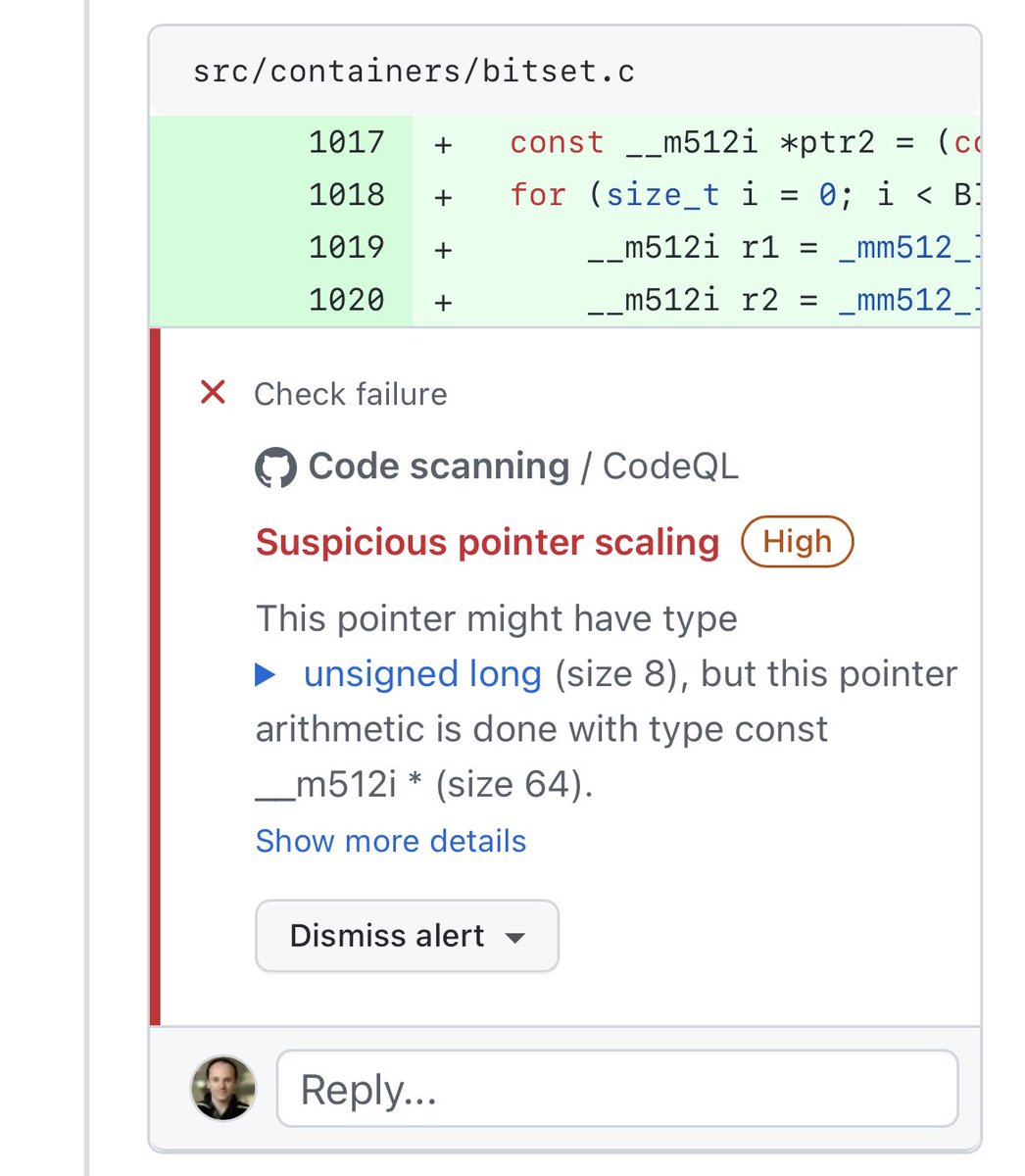Click the High severity badge
This screenshot has width=1025, height=1176.
(797, 541)
